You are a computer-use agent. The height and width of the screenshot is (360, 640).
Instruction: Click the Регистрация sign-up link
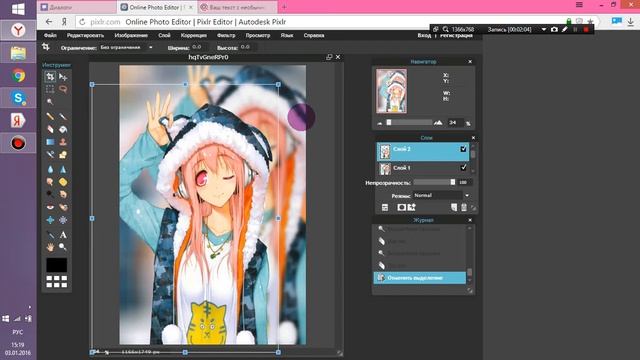(456, 36)
